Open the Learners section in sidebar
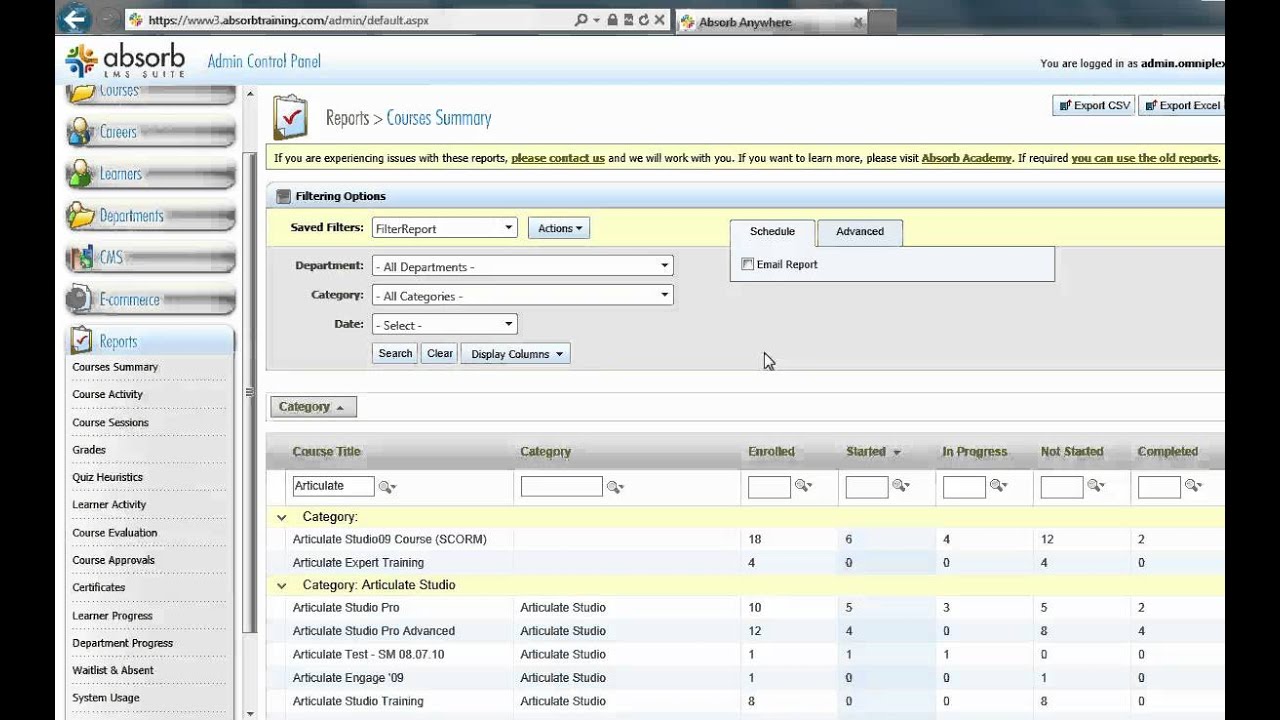This screenshot has width=1280, height=720. click(x=150, y=174)
